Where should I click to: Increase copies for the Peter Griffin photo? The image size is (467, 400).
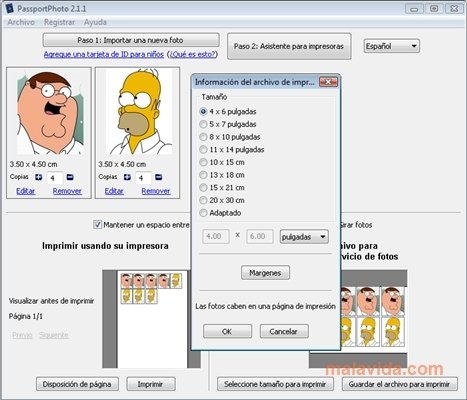coord(39,177)
